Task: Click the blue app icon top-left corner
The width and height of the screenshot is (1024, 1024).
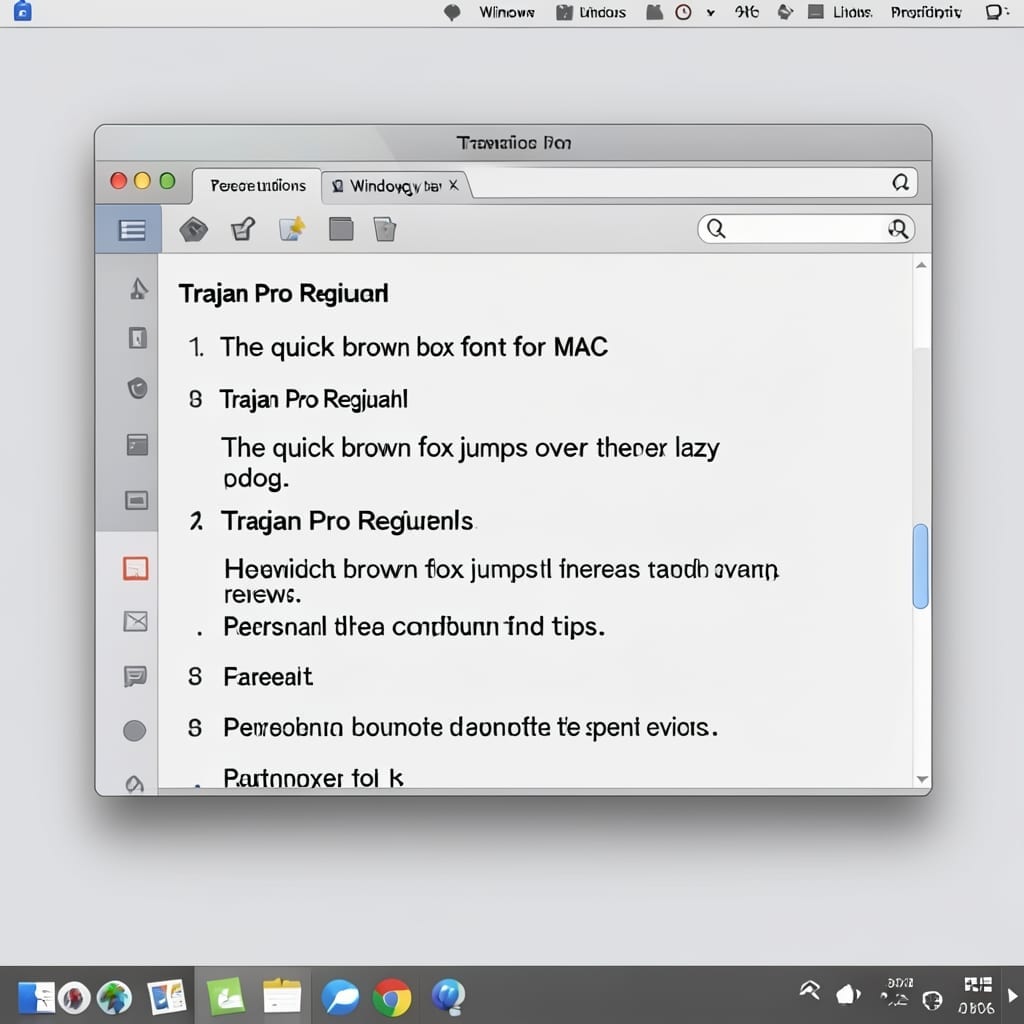Action: [x=22, y=11]
